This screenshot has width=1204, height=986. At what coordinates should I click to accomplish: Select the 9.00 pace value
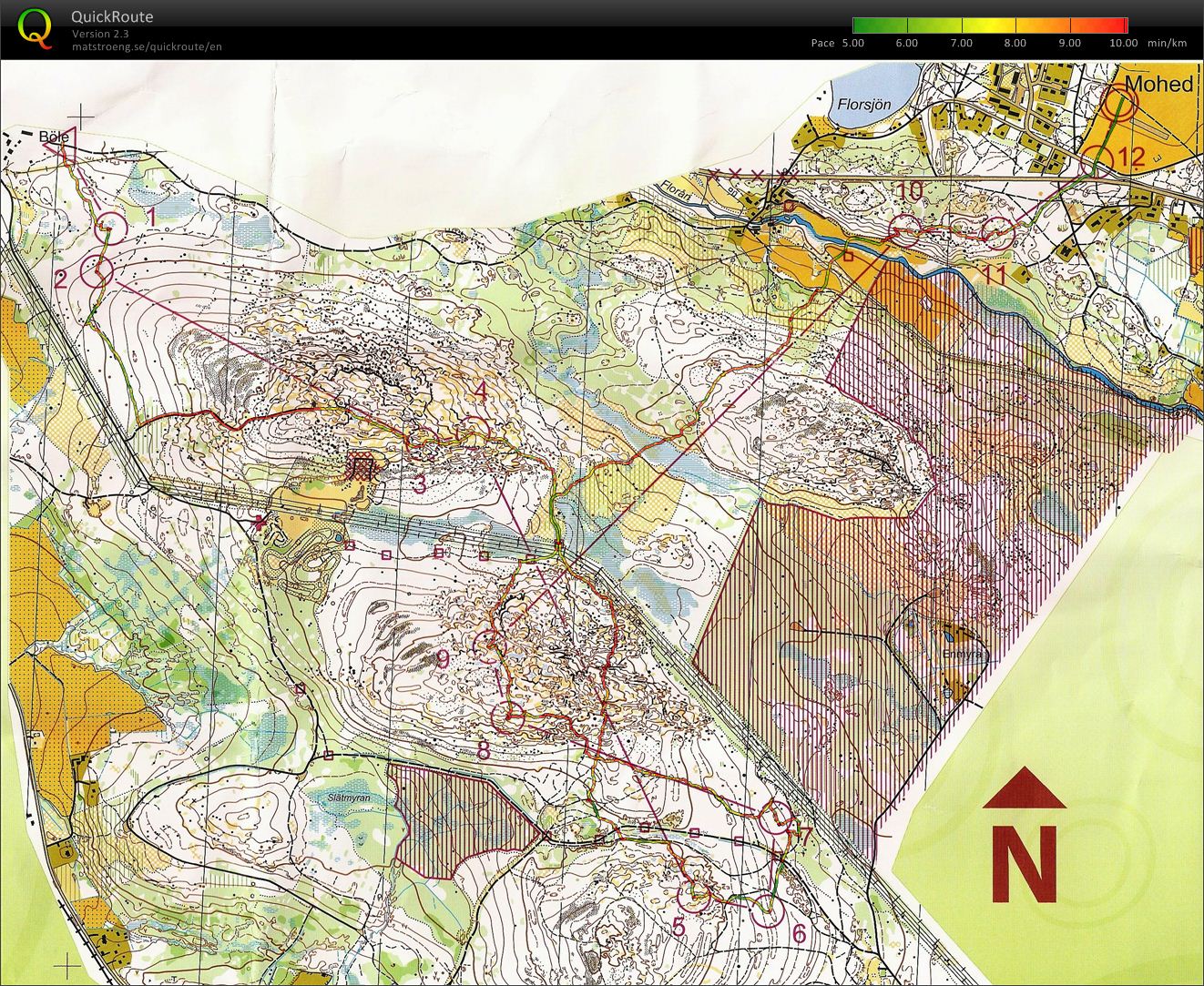click(1070, 43)
